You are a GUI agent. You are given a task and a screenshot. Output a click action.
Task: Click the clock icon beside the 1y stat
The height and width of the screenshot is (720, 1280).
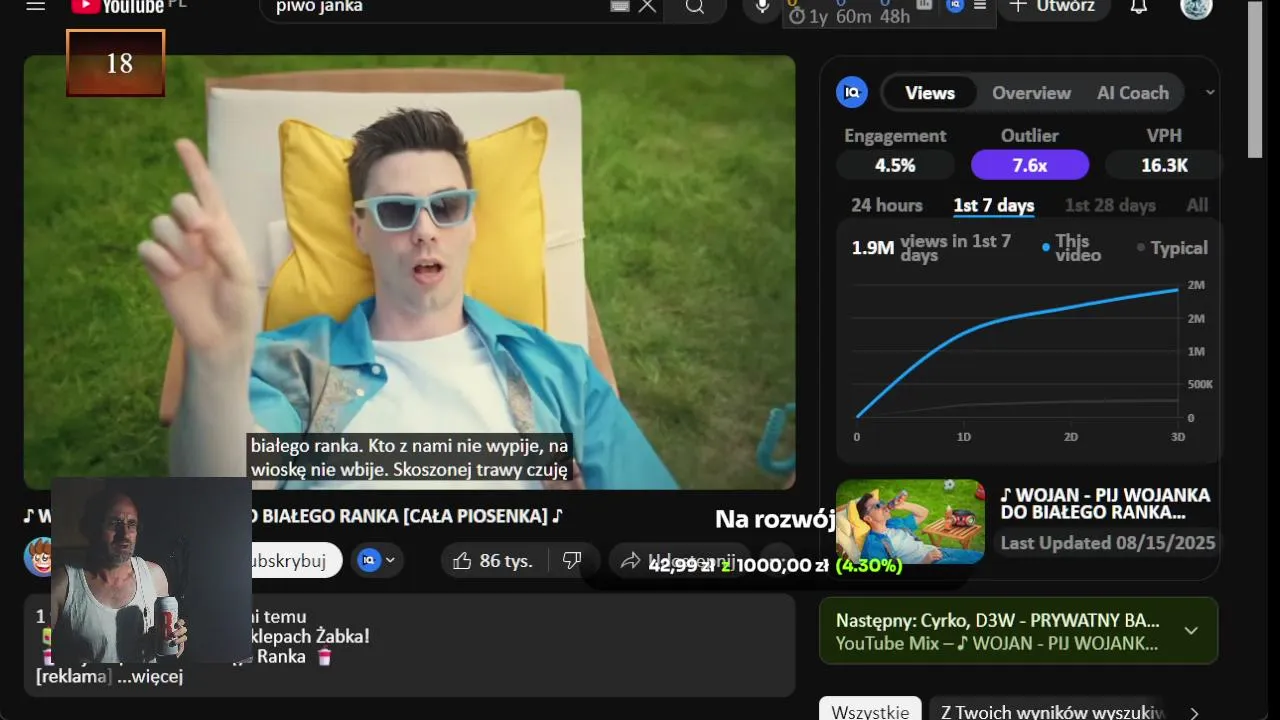coord(797,17)
